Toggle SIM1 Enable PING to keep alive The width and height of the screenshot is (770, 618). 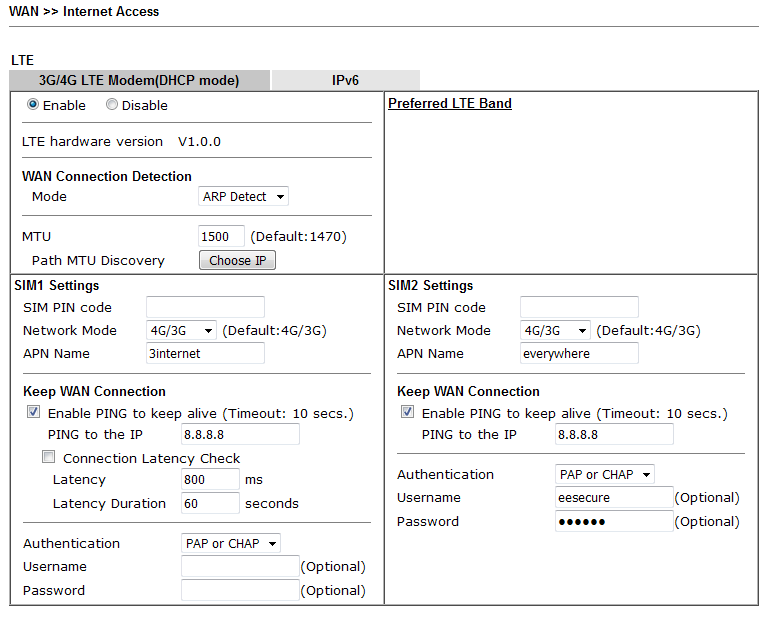(x=34, y=412)
